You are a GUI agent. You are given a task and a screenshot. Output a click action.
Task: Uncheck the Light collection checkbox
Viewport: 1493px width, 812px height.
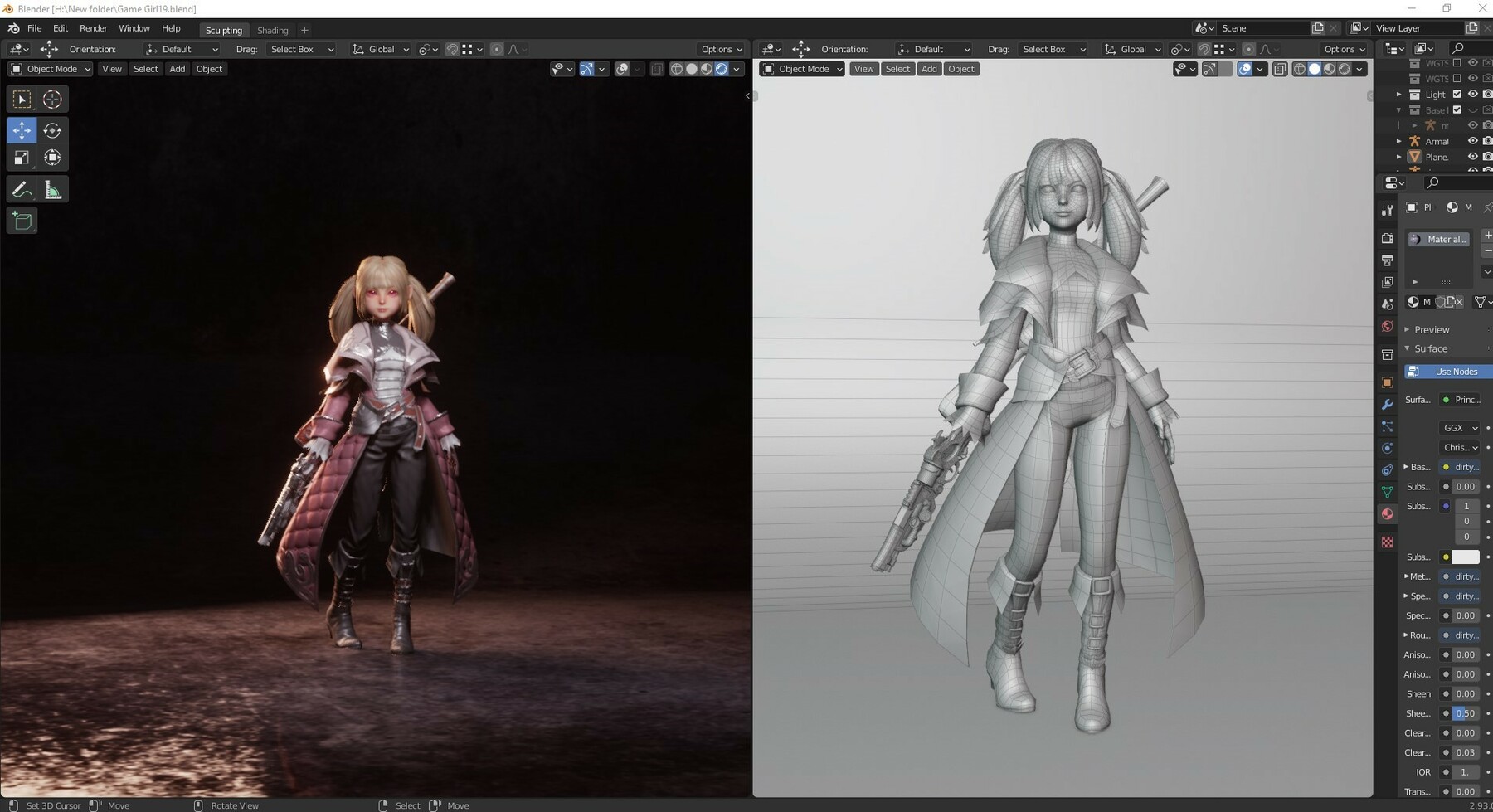coord(1457,94)
